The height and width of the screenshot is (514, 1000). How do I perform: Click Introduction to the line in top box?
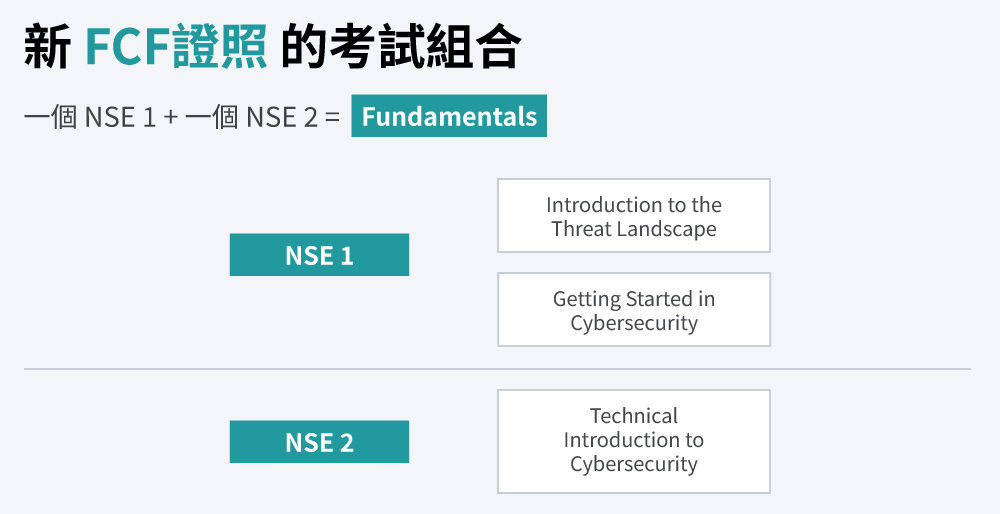(x=634, y=205)
